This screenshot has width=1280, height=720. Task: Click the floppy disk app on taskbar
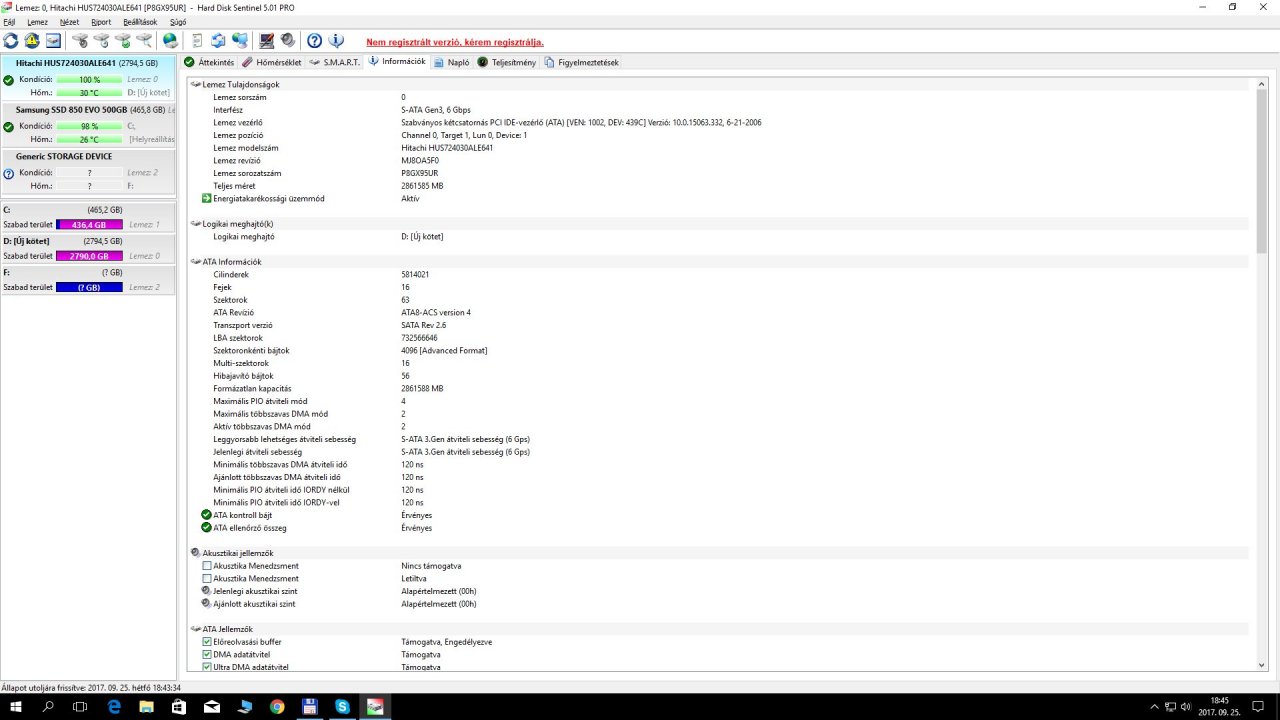point(310,707)
